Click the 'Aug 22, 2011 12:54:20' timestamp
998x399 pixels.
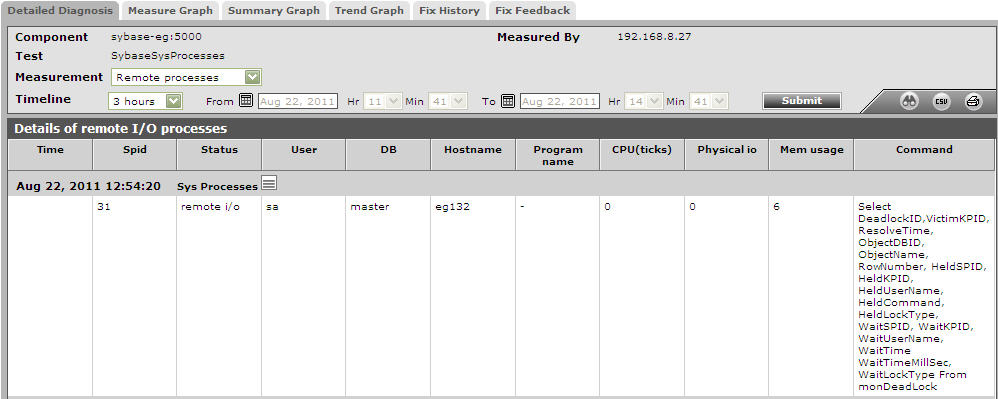(x=88, y=186)
